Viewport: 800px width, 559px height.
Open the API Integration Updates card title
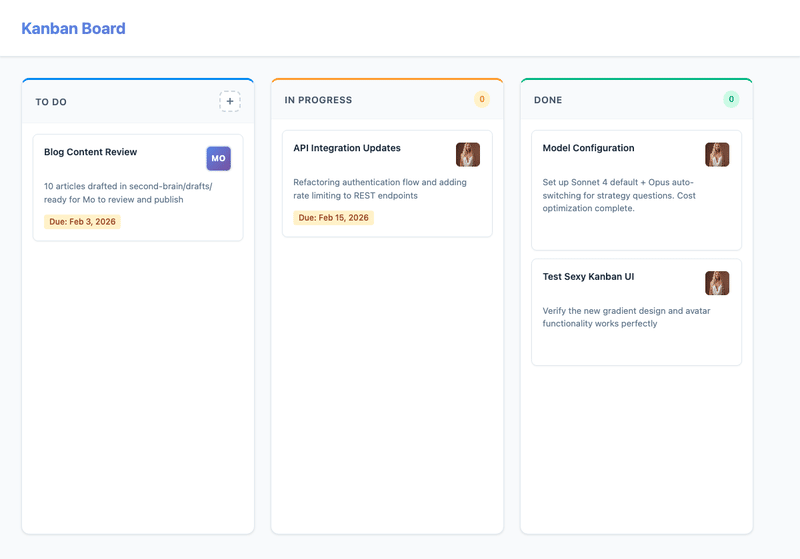point(347,148)
